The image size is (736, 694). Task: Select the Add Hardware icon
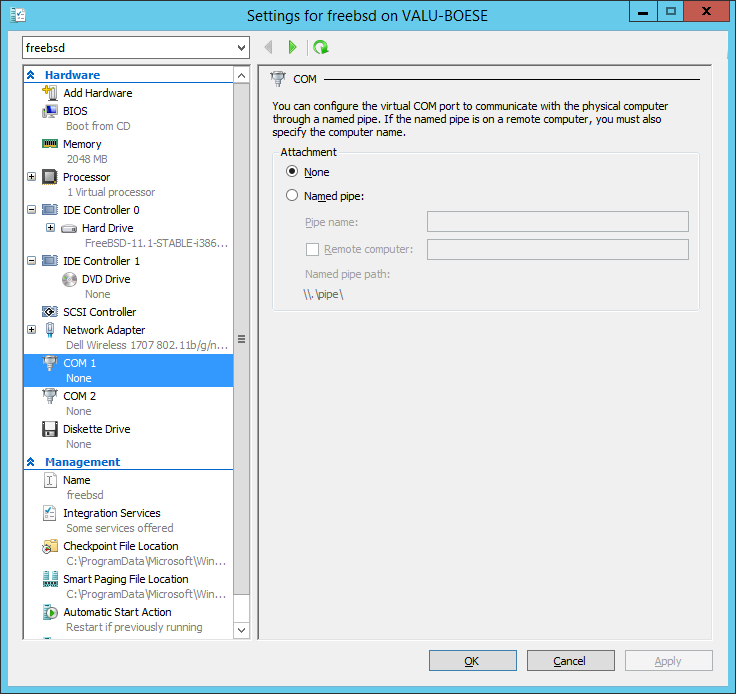tap(50, 93)
